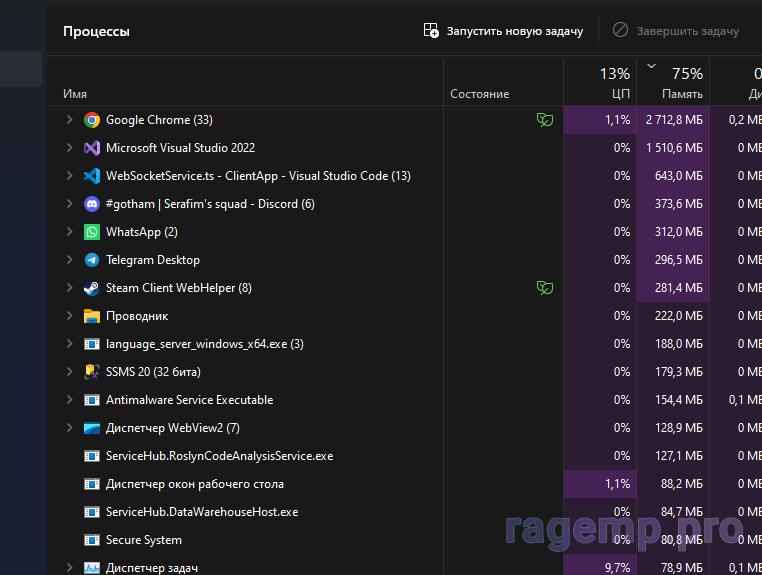Expand the Telegram Desktop process row
The width and height of the screenshot is (762, 575).
click(69, 260)
